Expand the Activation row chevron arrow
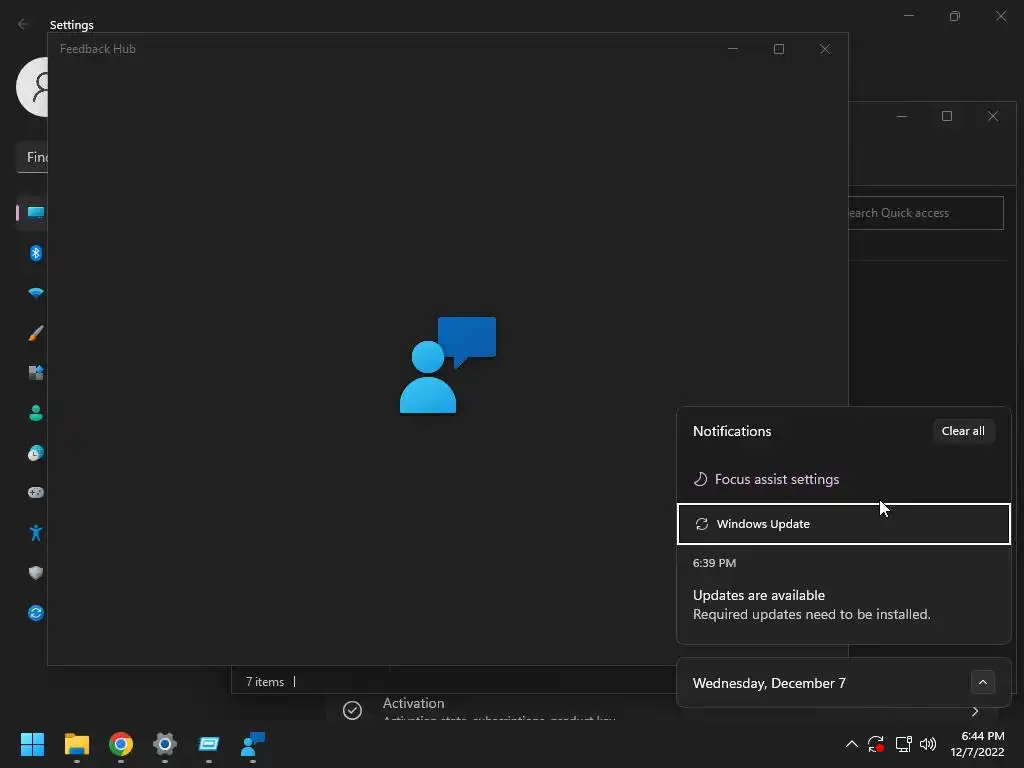The width and height of the screenshot is (1024, 768). tap(975, 711)
